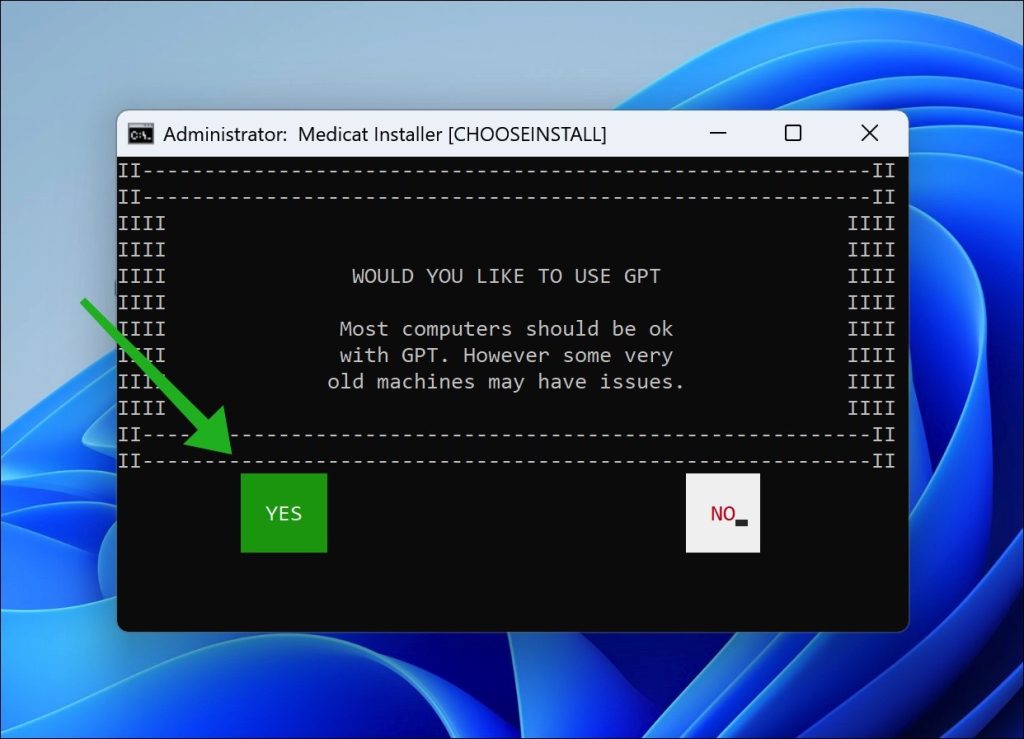Viewport: 1024px width, 739px height.
Task: Click the 'with GPT. However some very' line
Action: click(x=506, y=355)
